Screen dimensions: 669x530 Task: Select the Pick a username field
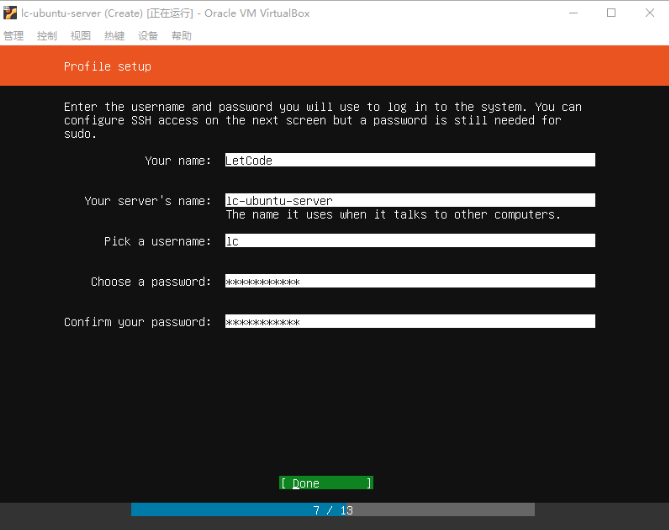(x=410, y=241)
